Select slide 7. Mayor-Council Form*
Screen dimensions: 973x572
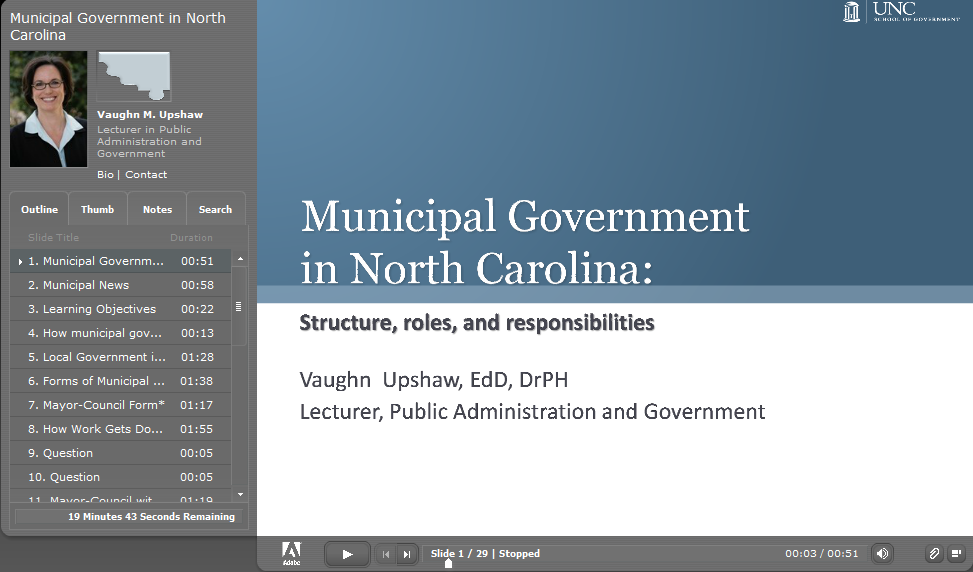coord(120,405)
